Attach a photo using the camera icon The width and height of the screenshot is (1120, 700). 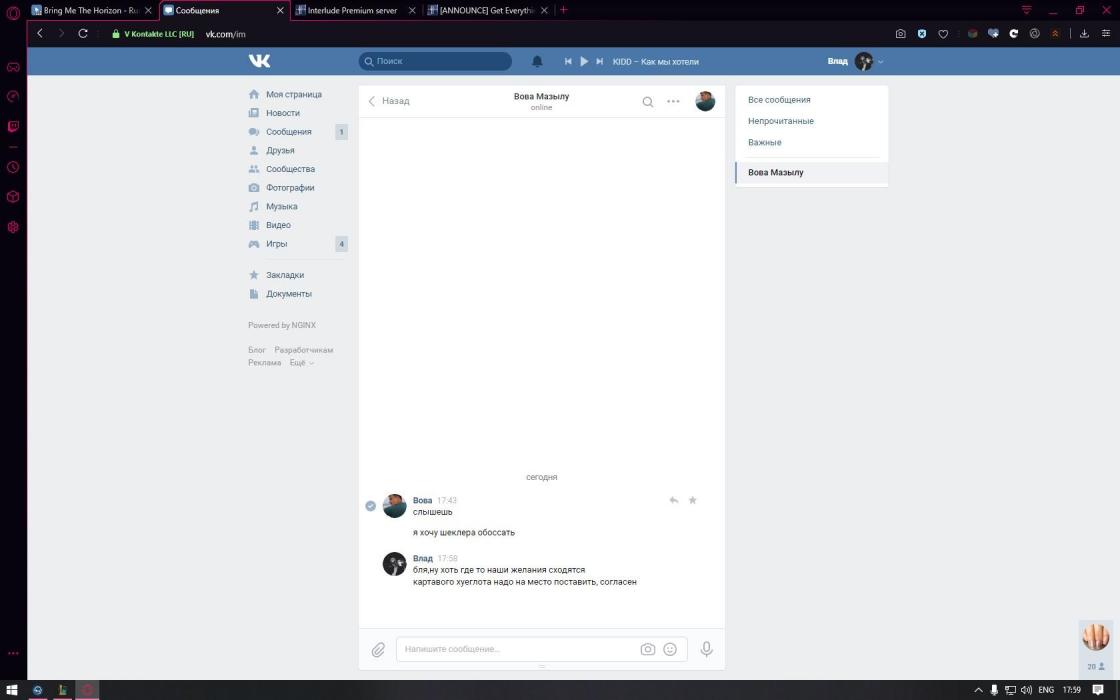(647, 649)
